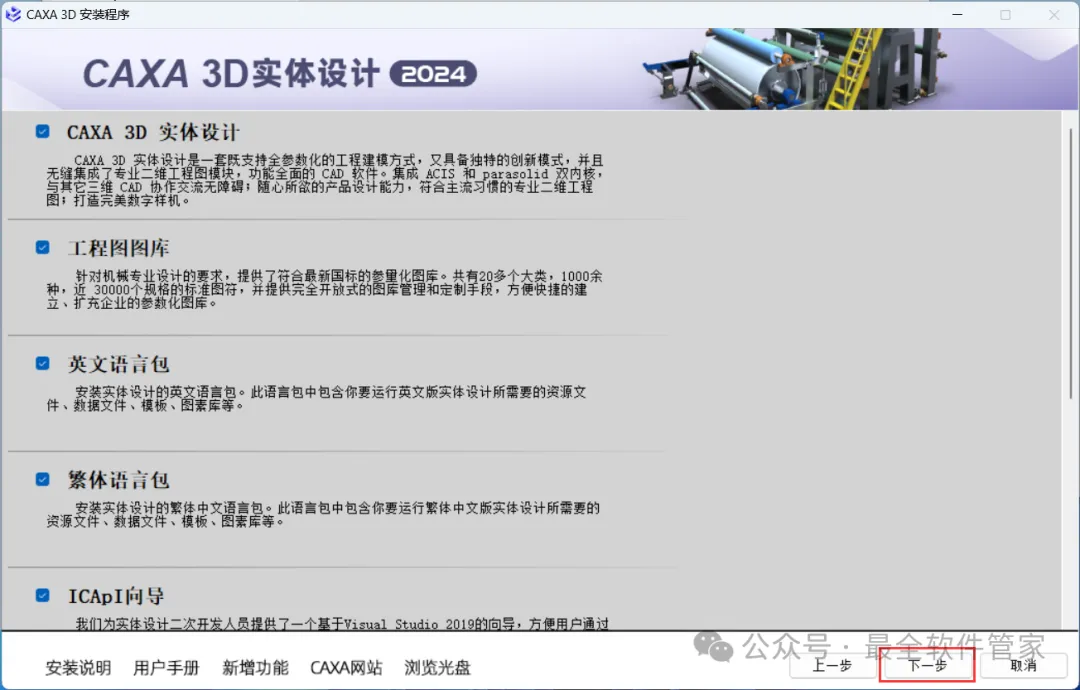Click the 下一步 button
This screenshot has width=1080, height=690.
[927, 665]
